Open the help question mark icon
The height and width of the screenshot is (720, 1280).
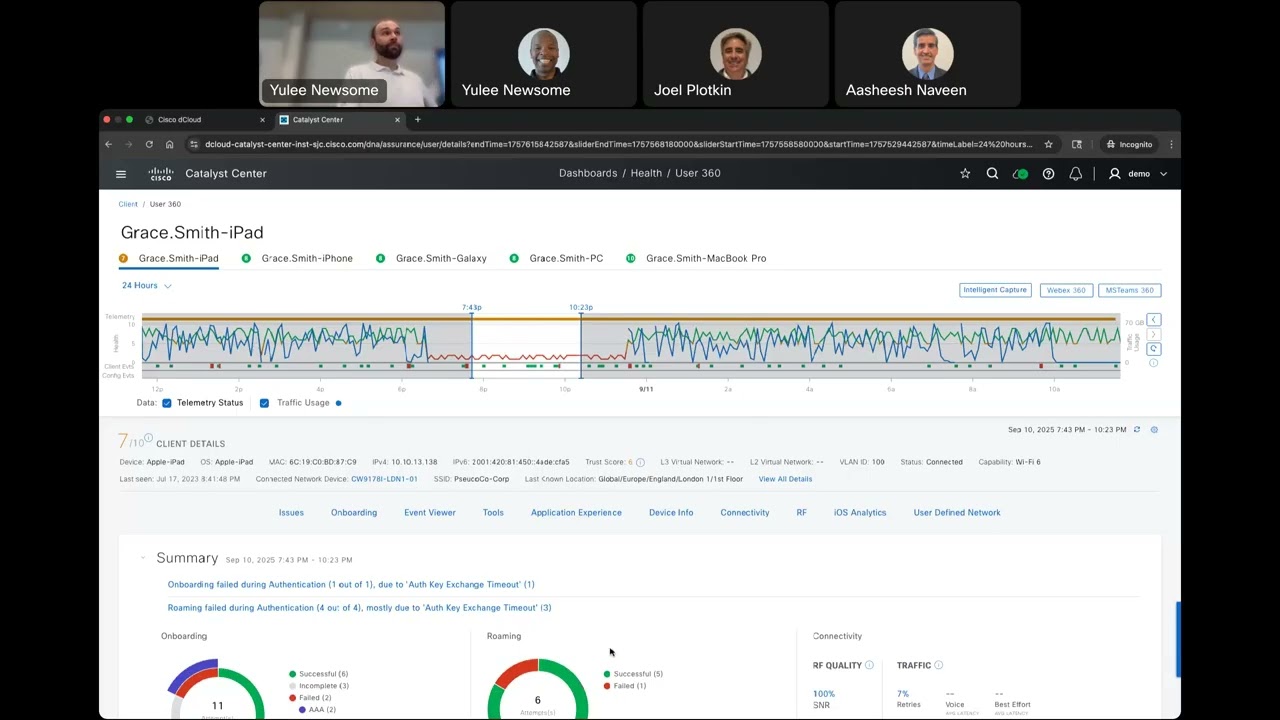(x=1048, y=174)
